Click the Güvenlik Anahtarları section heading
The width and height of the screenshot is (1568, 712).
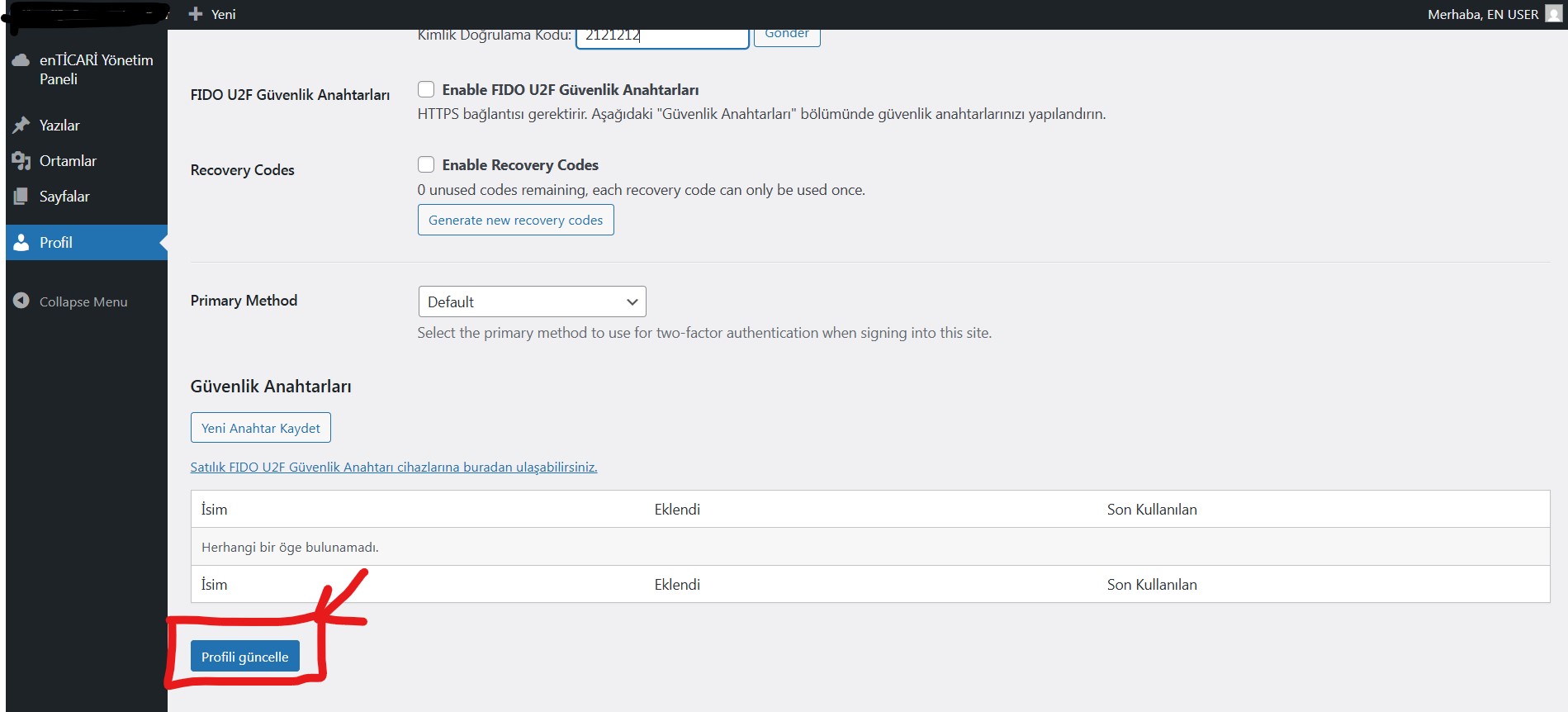click(x=271, y=387)
